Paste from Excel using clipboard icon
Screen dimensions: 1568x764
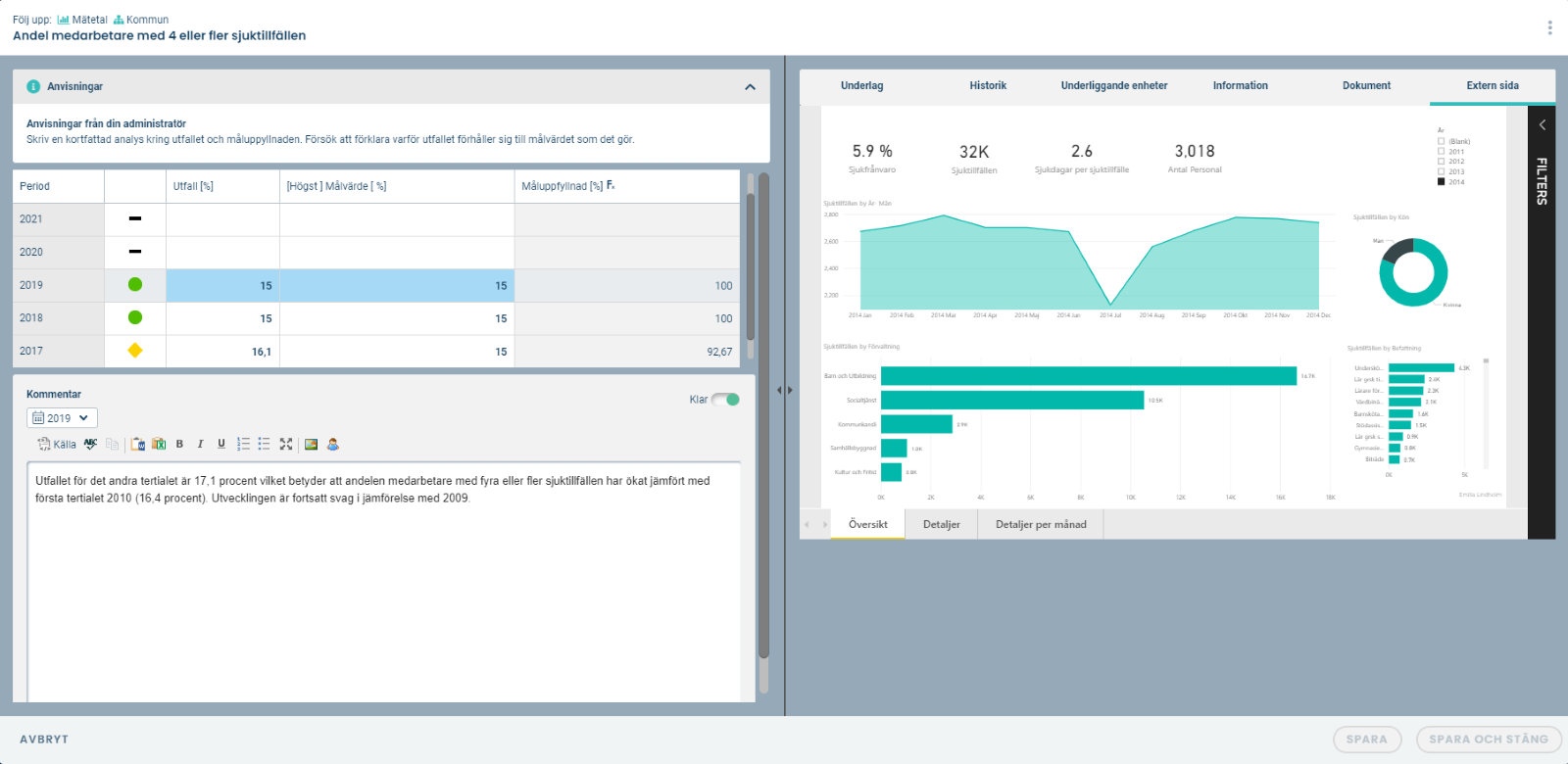(159, 445)
